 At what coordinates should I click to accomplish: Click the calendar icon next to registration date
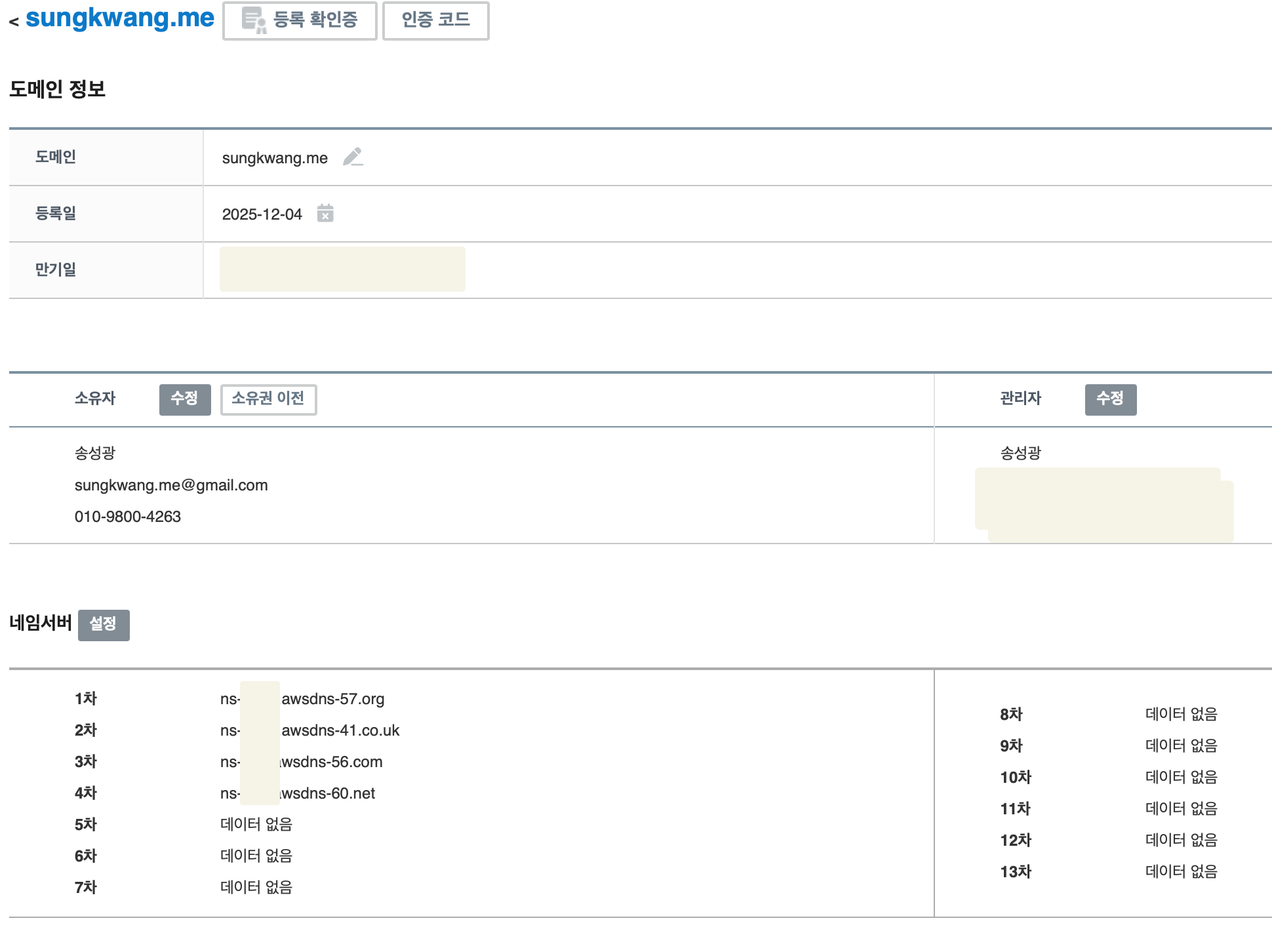coord(325,214)
